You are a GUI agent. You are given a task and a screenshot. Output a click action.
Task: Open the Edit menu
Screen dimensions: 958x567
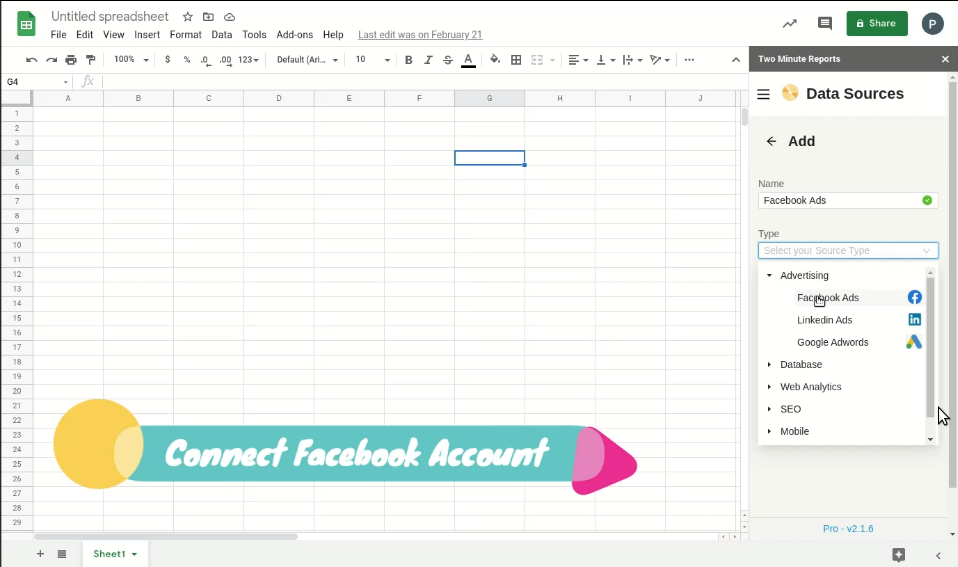84,35
